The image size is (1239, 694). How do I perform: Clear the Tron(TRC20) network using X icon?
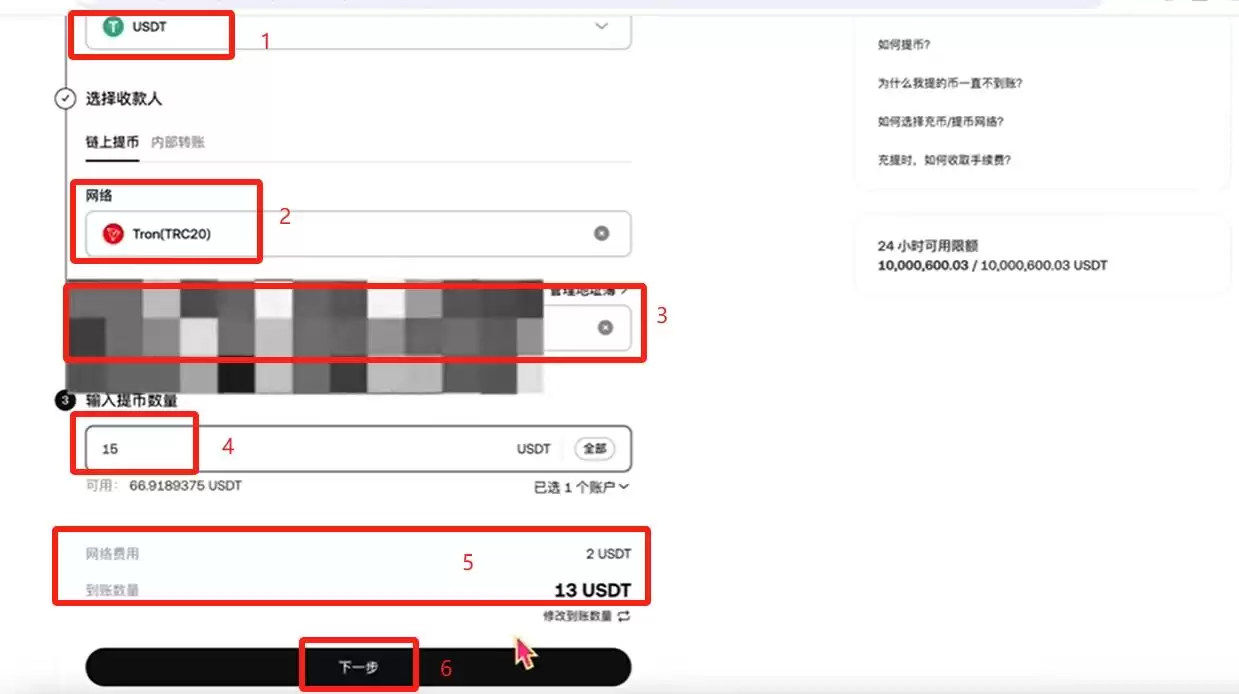click(601, 233)
